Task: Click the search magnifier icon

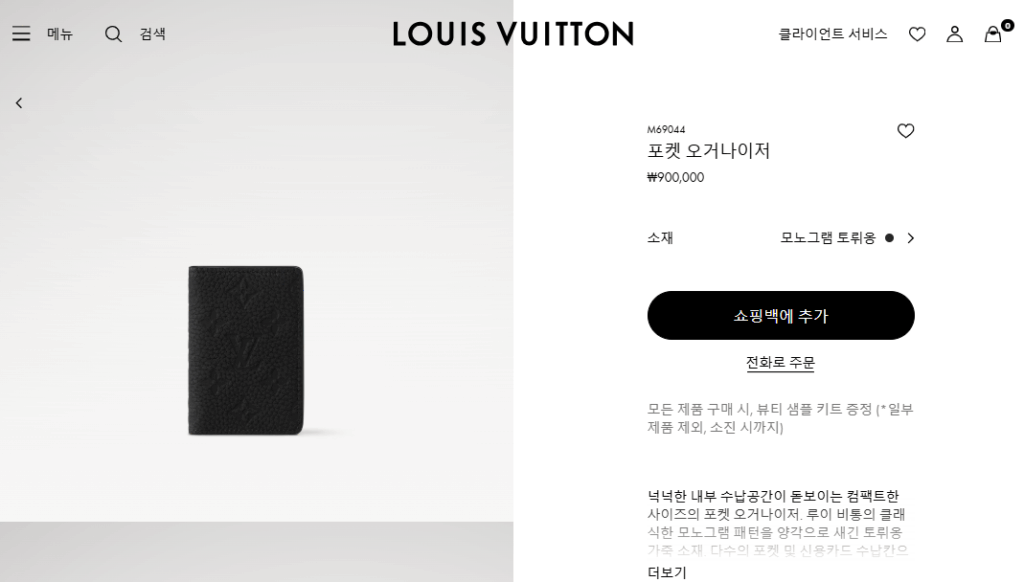Action: 113,34
